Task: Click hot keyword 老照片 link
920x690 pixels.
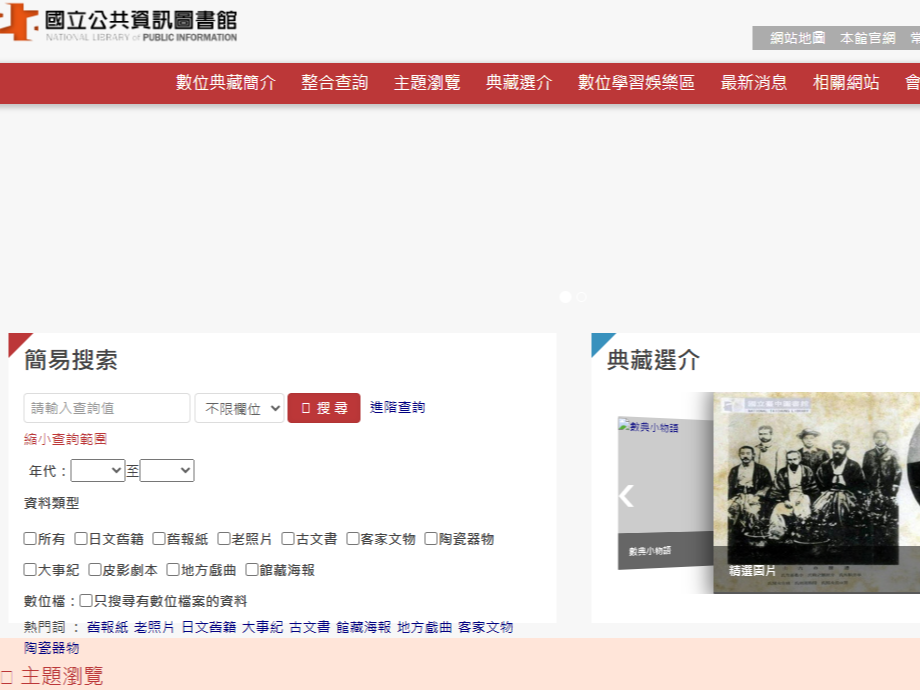Action: 154,627
